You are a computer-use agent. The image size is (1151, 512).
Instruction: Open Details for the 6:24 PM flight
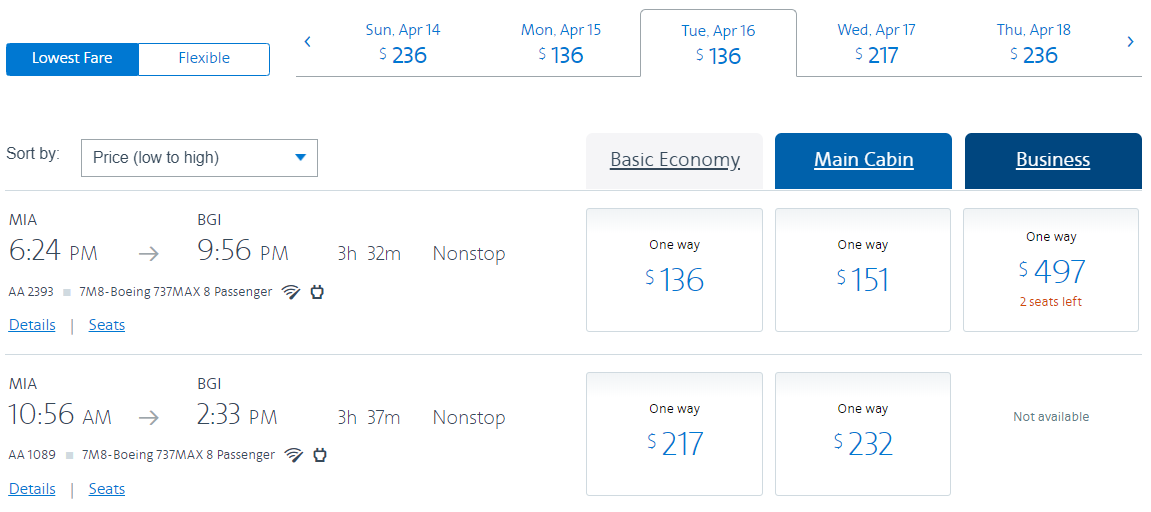pos(32,325)
